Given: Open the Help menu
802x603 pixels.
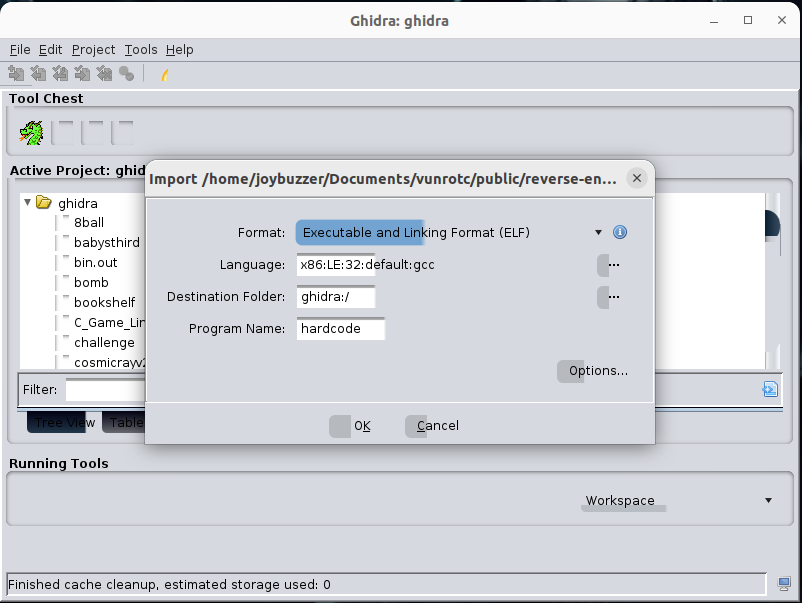Looking at the screenshot, I should (x=180, y=50).
